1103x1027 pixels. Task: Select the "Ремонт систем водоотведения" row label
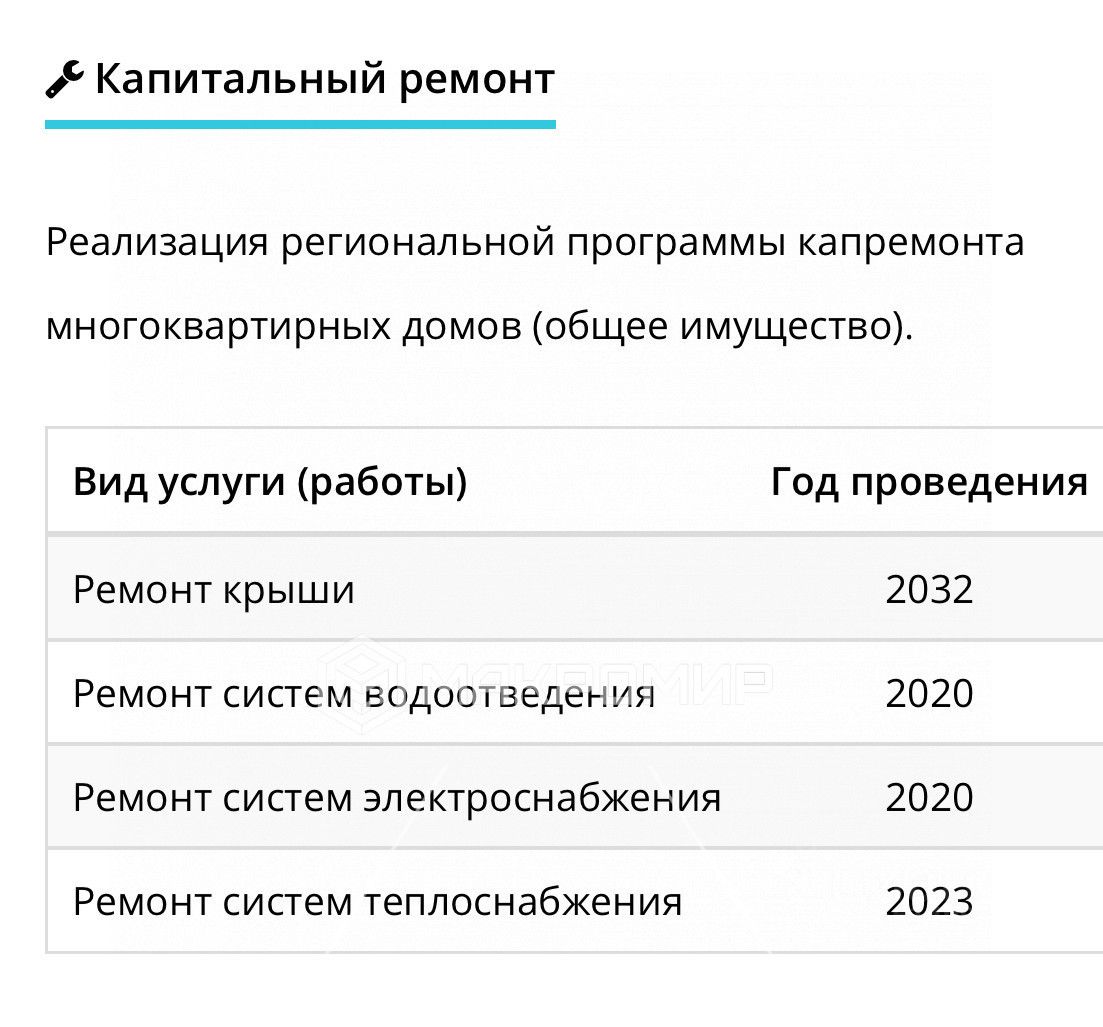[x=364, y=693]
